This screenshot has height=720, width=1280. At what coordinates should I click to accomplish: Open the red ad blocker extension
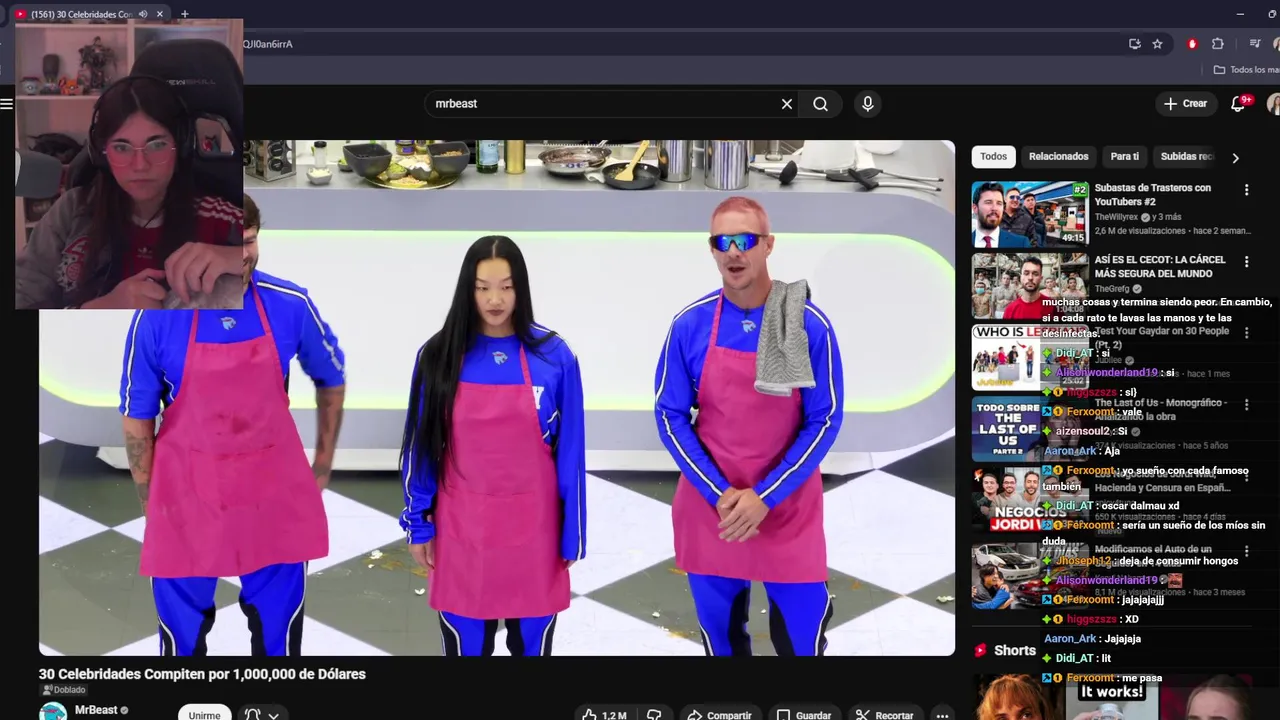click(x=1192, y=44)
